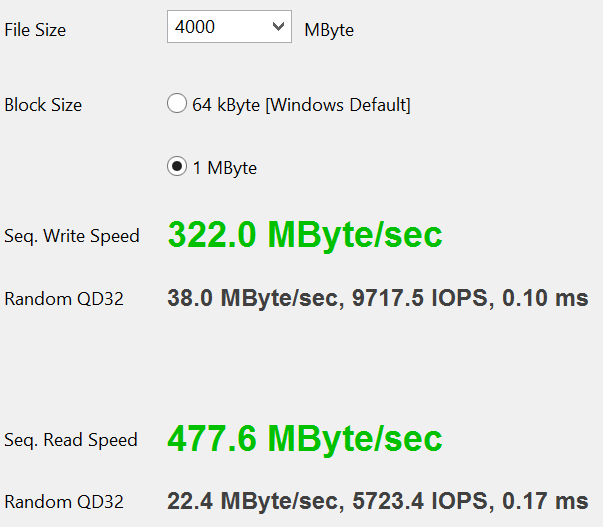Select the 1 MByte radio button
Viewport: 603px width, 527px height.
click(x=176, y=167)
